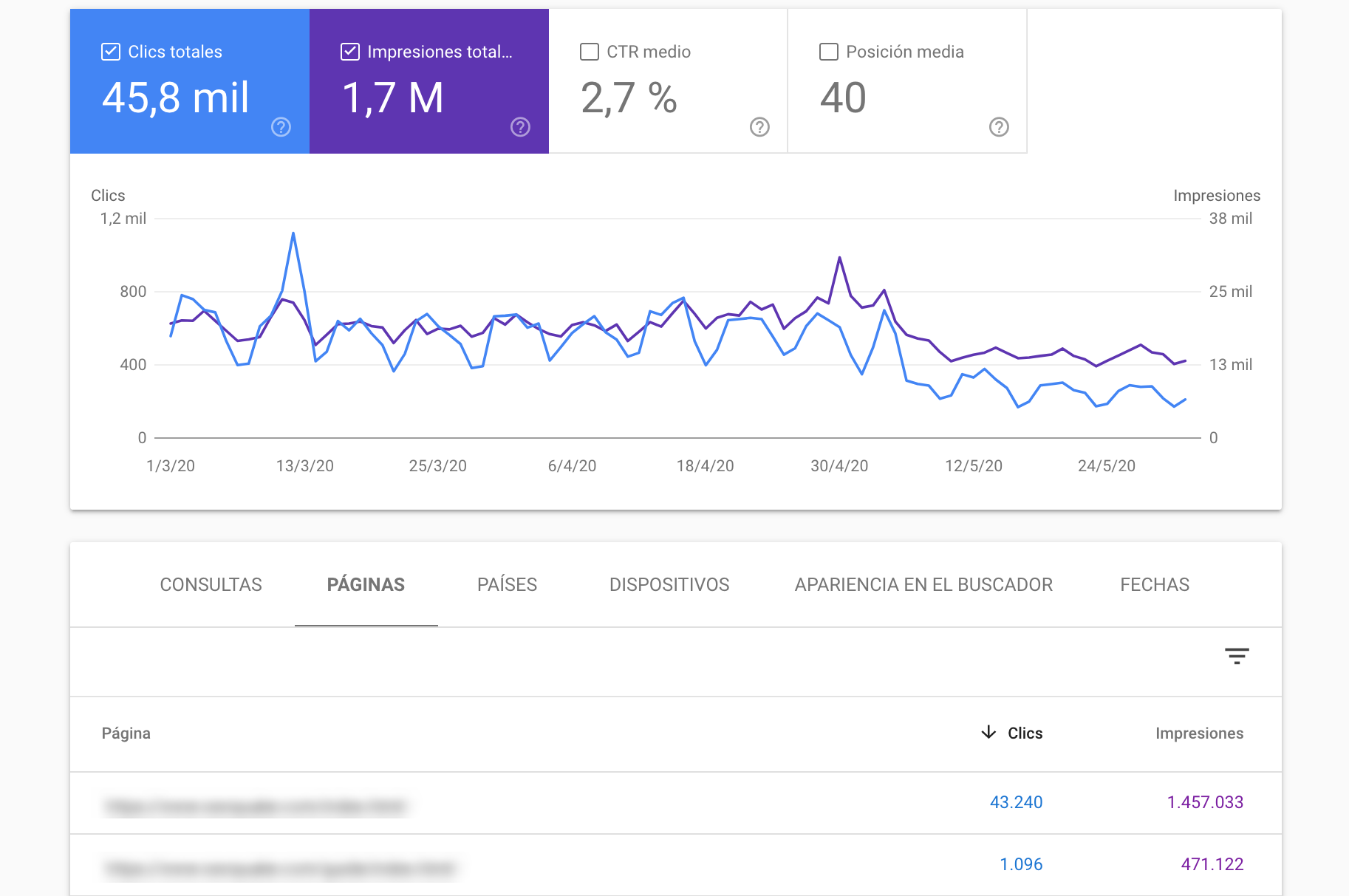Screen dimensions: 1349x896
Task: Click the 24/5/20 date label on chart
Action: [x=1107, y=466]
